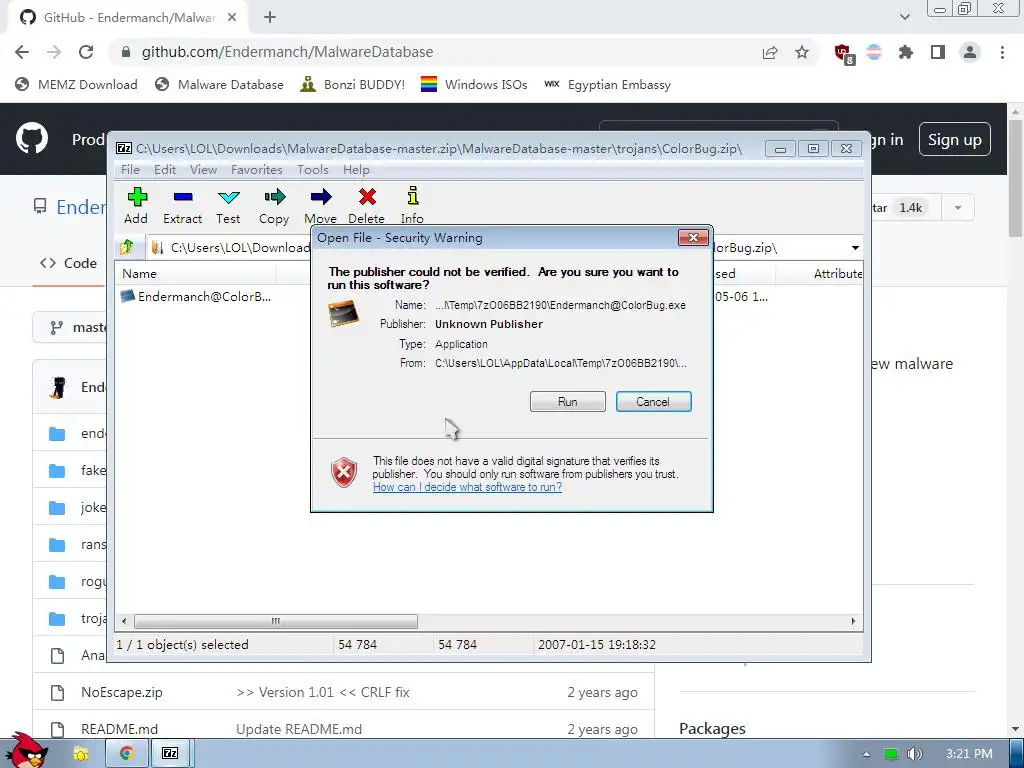
Task: Open the File Explorer taskbar icon
Action: (x=81, y=754)
